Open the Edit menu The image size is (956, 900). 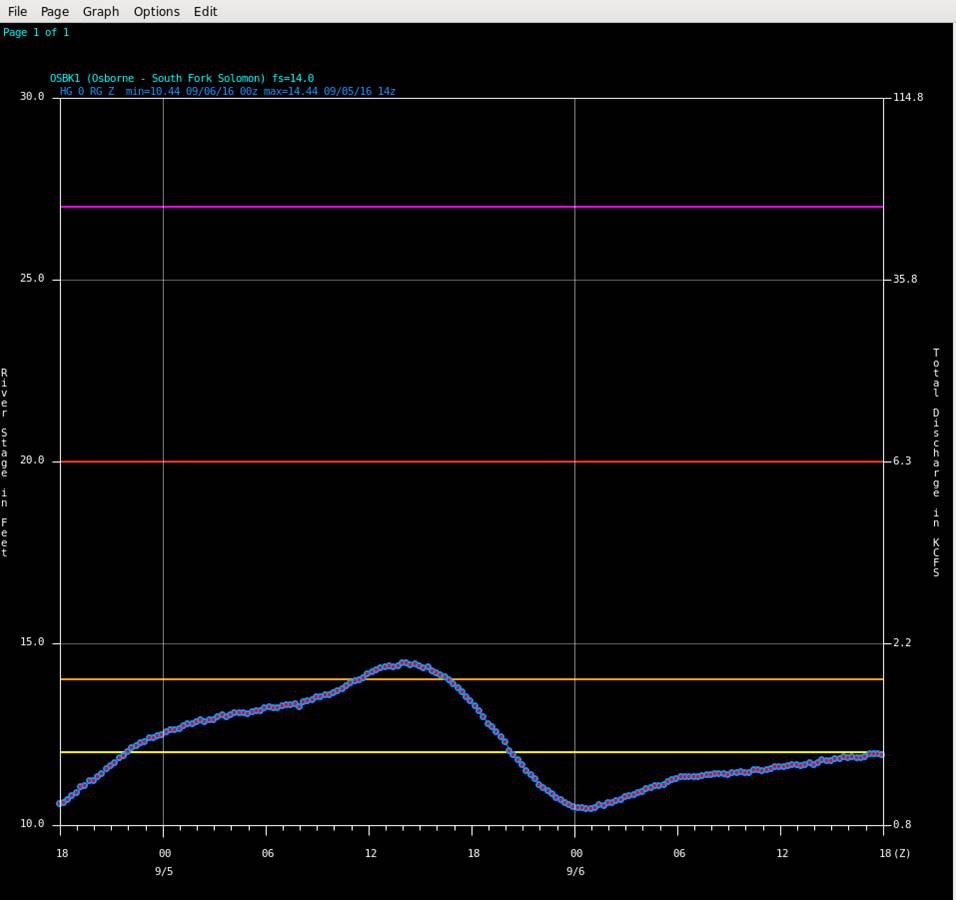point(205,12)
